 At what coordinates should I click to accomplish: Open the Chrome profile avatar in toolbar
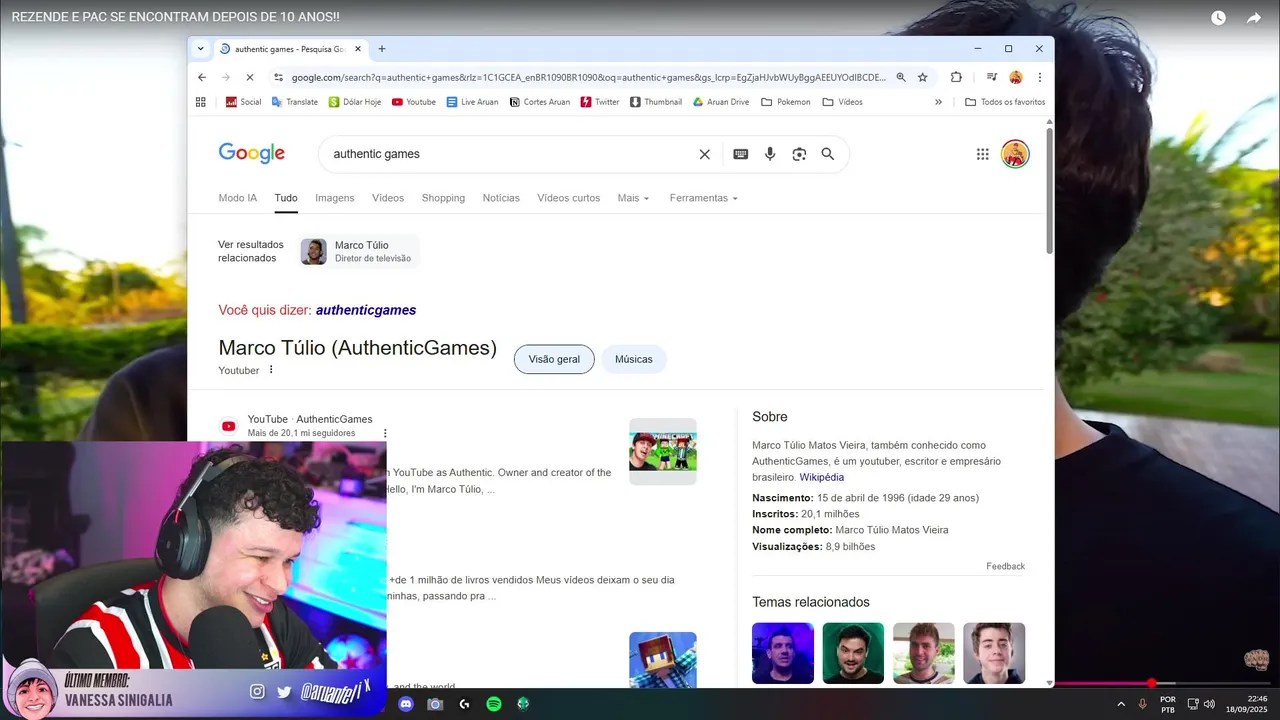click(x=1016, y=77)
